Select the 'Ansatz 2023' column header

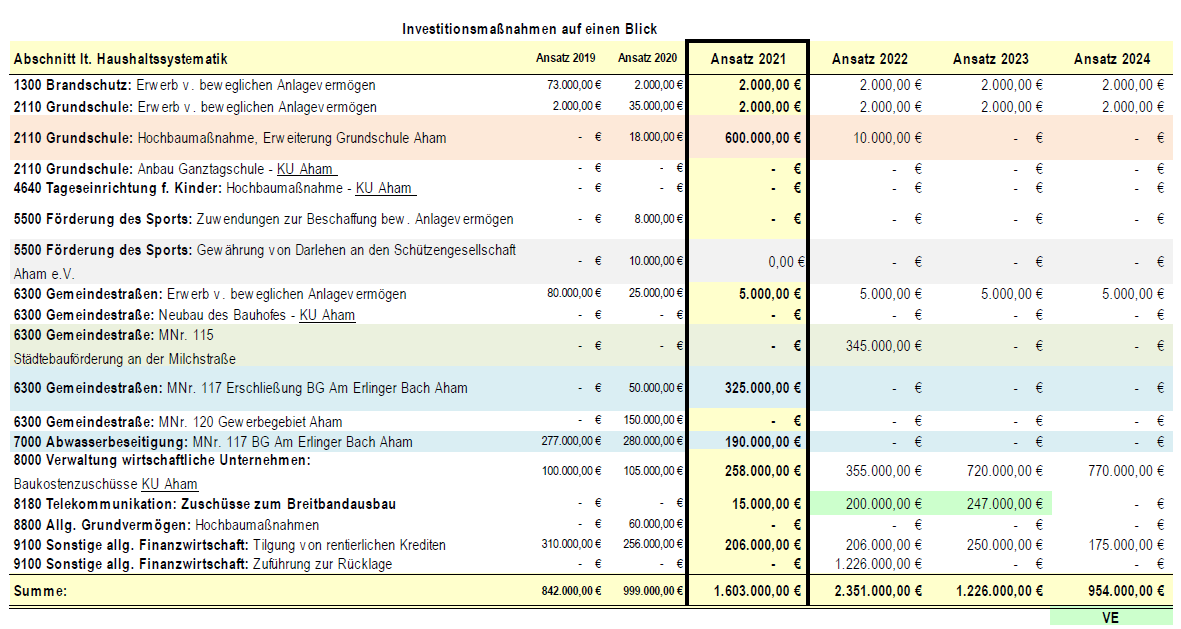coord(990,59)
